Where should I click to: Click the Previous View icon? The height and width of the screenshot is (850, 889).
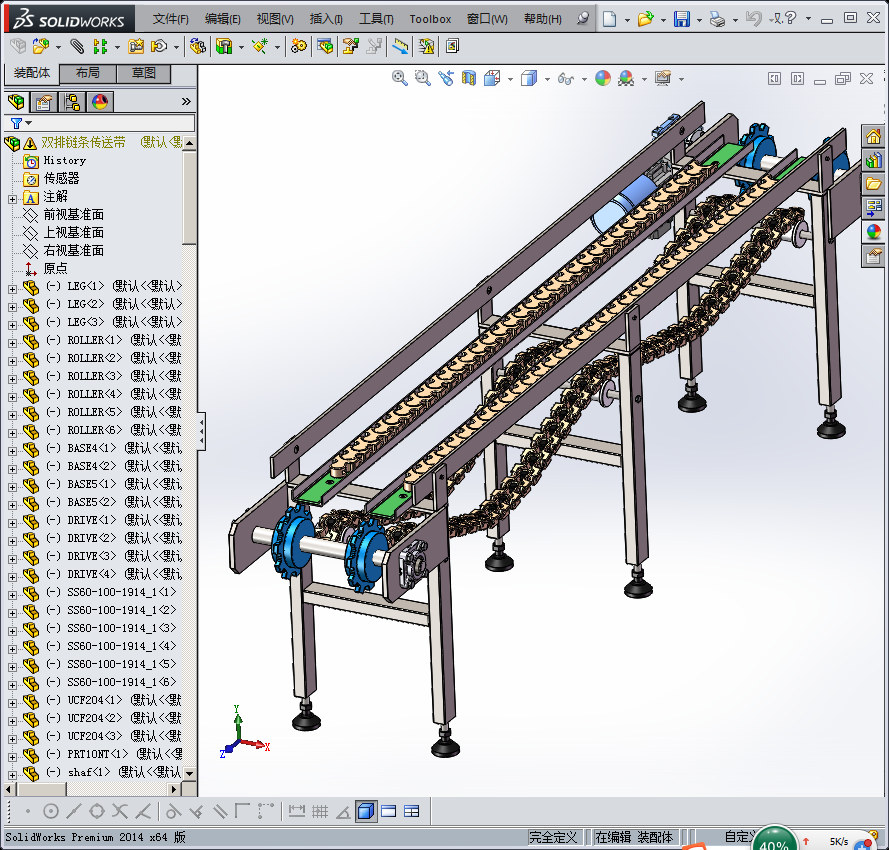click(x=446, y=78)
